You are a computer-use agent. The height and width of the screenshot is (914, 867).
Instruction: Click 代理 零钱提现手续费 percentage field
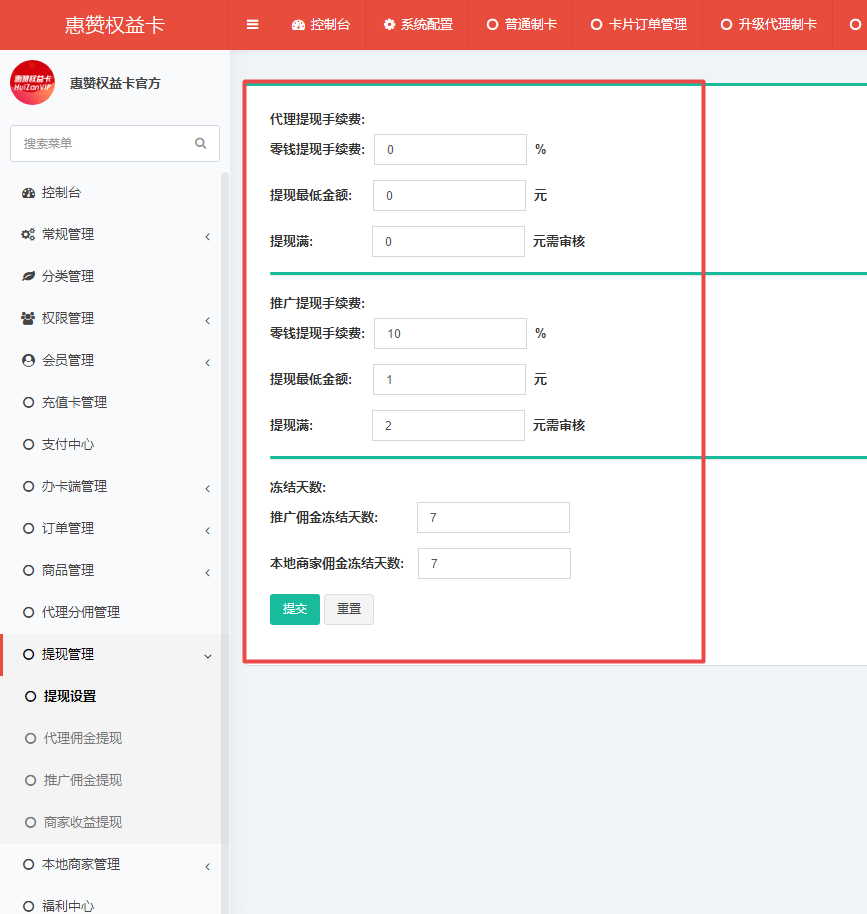(x=450, y=150)
